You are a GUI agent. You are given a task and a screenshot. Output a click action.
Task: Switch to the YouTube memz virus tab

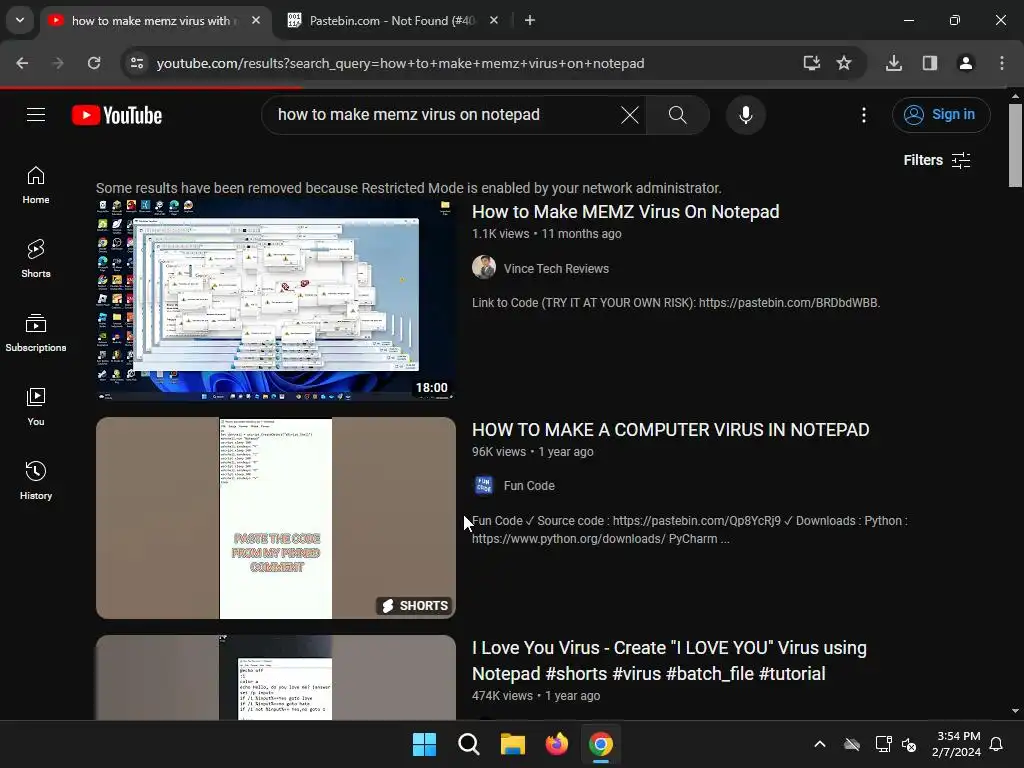(x=154, y=21)
